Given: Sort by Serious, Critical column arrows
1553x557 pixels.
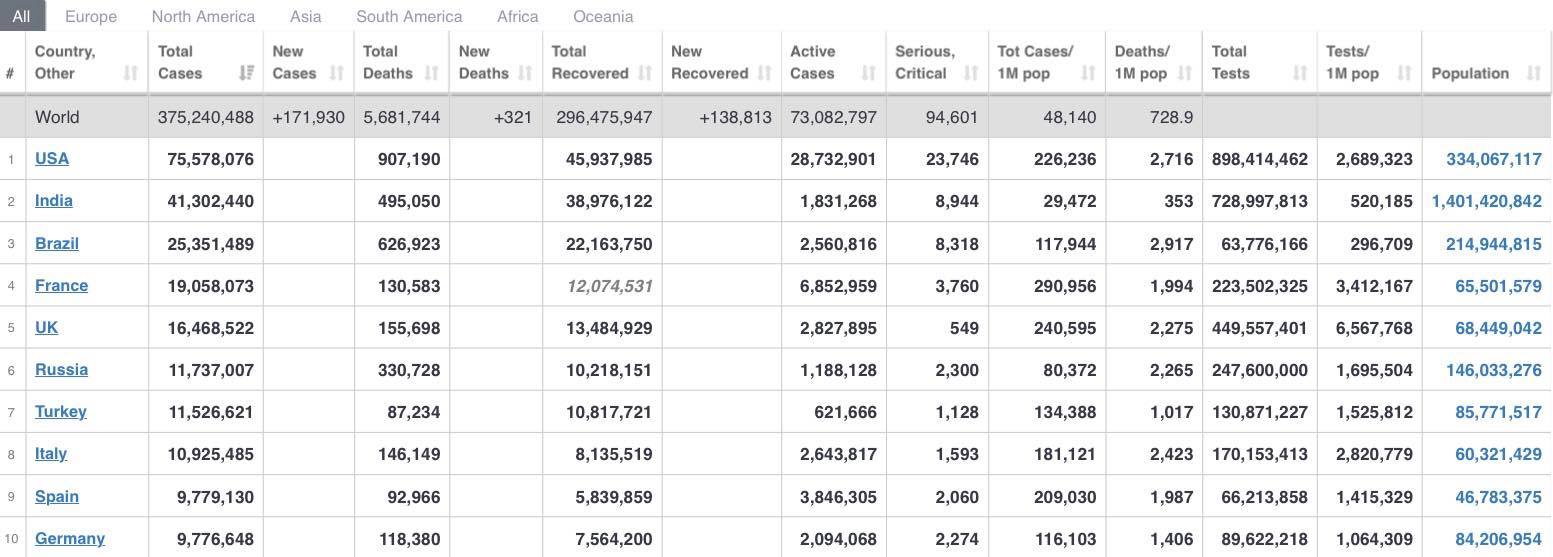Looking at the screenshot, I should [x=971, y=73].
